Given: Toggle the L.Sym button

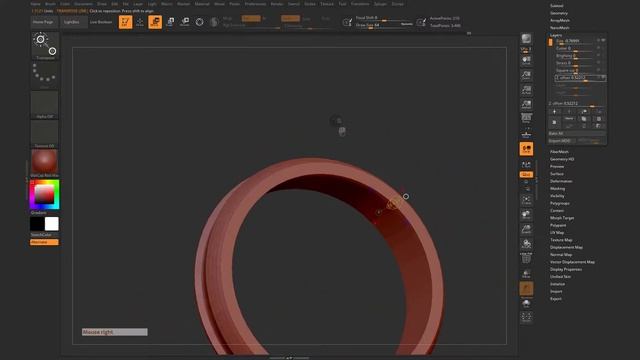Looking at the screenshot, I should coord(526,164).
